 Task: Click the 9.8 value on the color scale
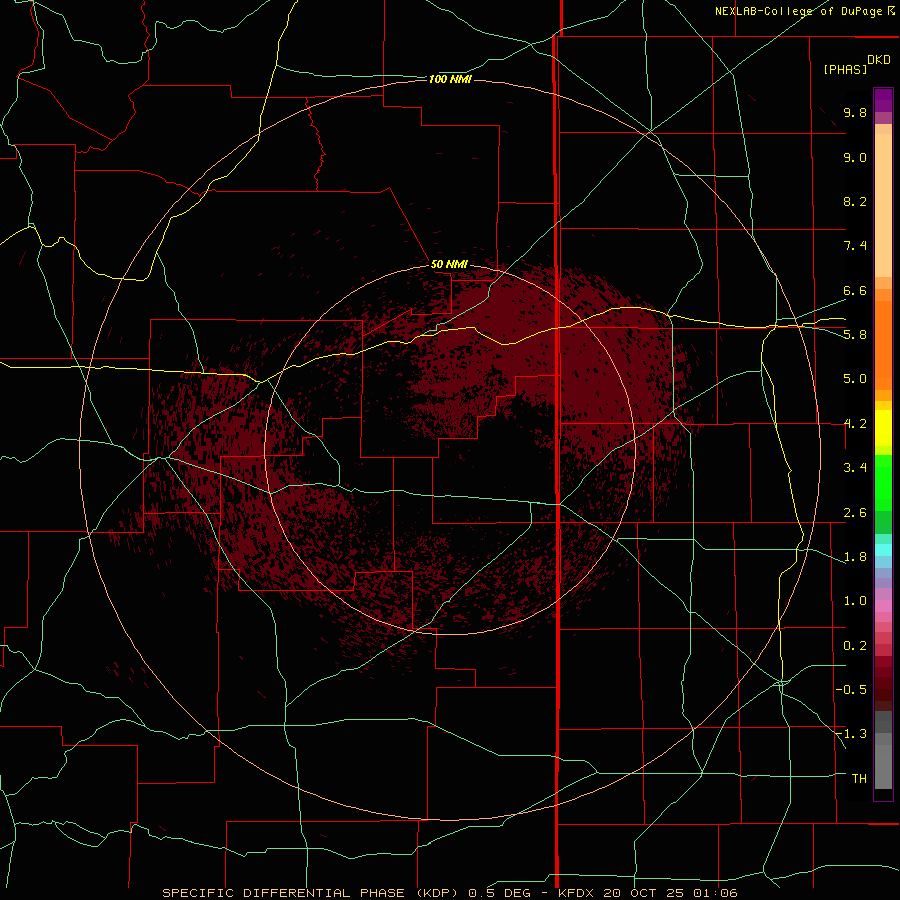855,112
